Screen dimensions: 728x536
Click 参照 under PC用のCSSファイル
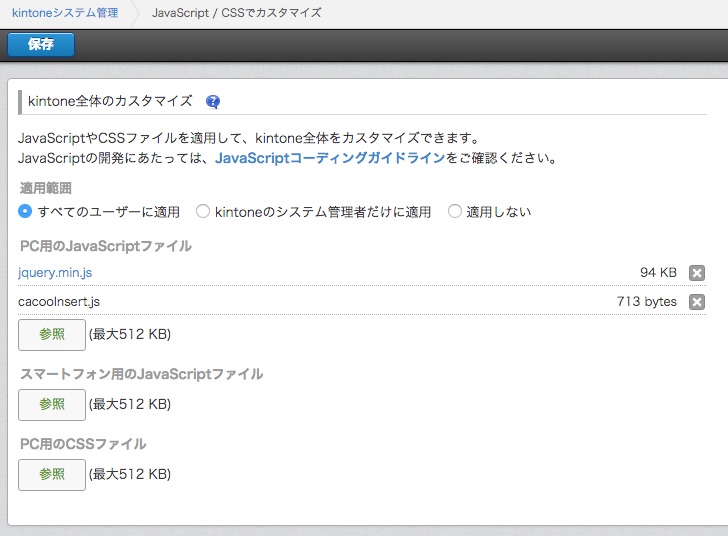52,475
